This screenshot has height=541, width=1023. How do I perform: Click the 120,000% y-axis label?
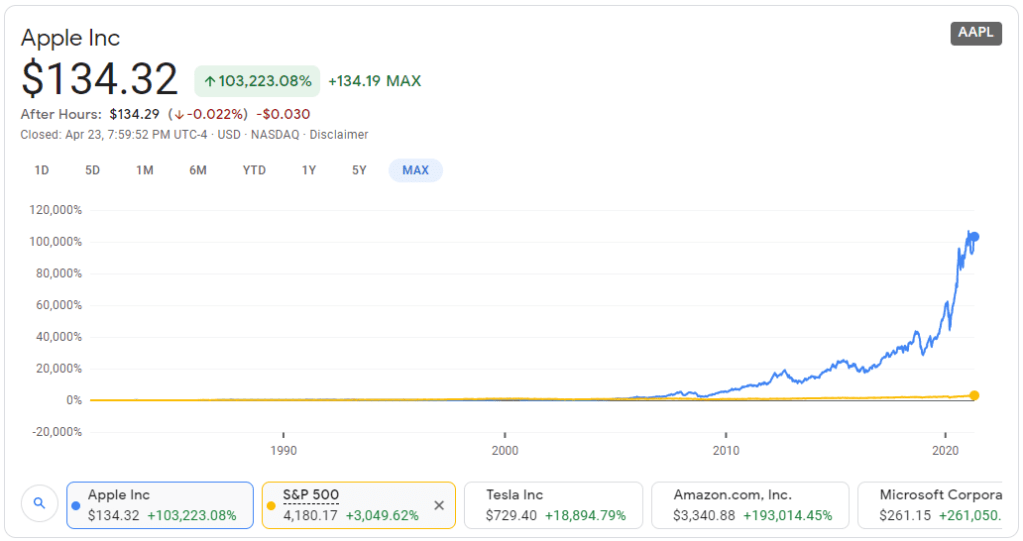coord(55,209)
